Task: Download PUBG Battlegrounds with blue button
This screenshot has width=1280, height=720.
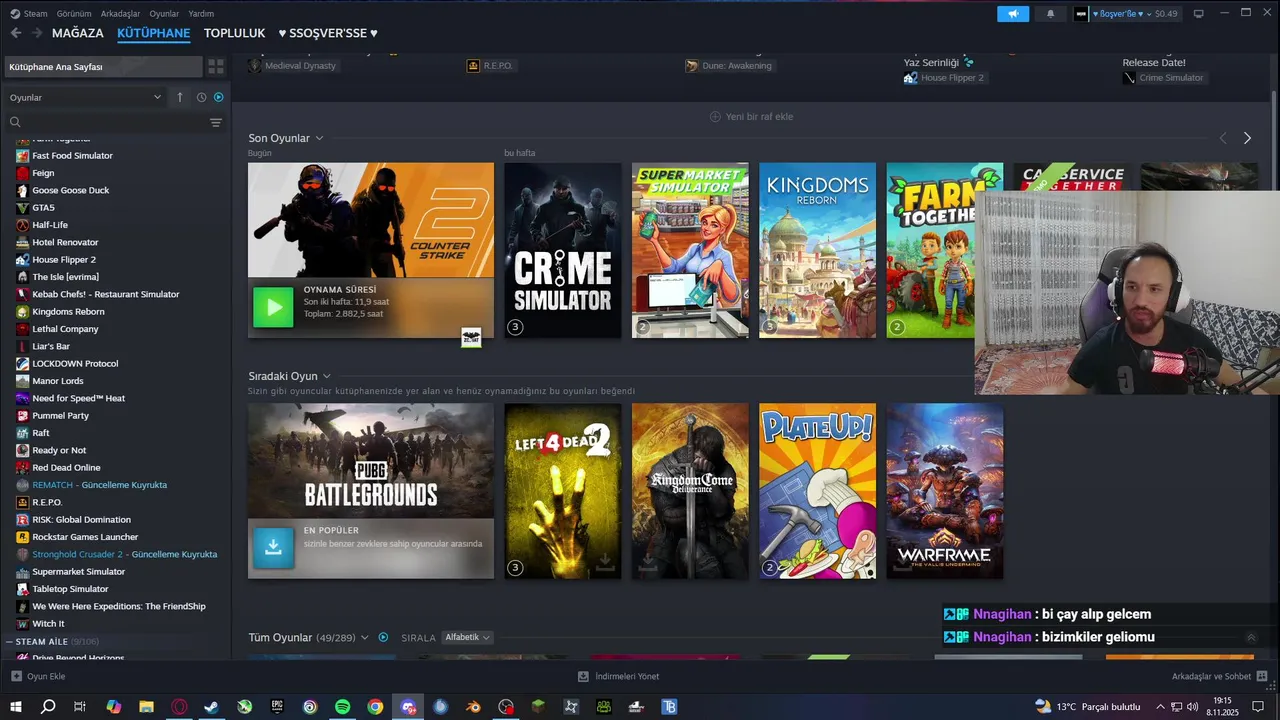Action: (x=273, y=548)
